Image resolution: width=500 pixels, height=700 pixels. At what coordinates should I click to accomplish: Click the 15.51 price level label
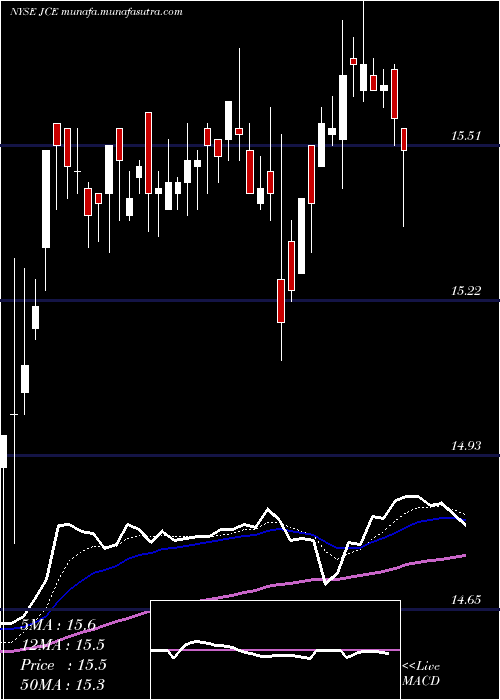[466, 136]
